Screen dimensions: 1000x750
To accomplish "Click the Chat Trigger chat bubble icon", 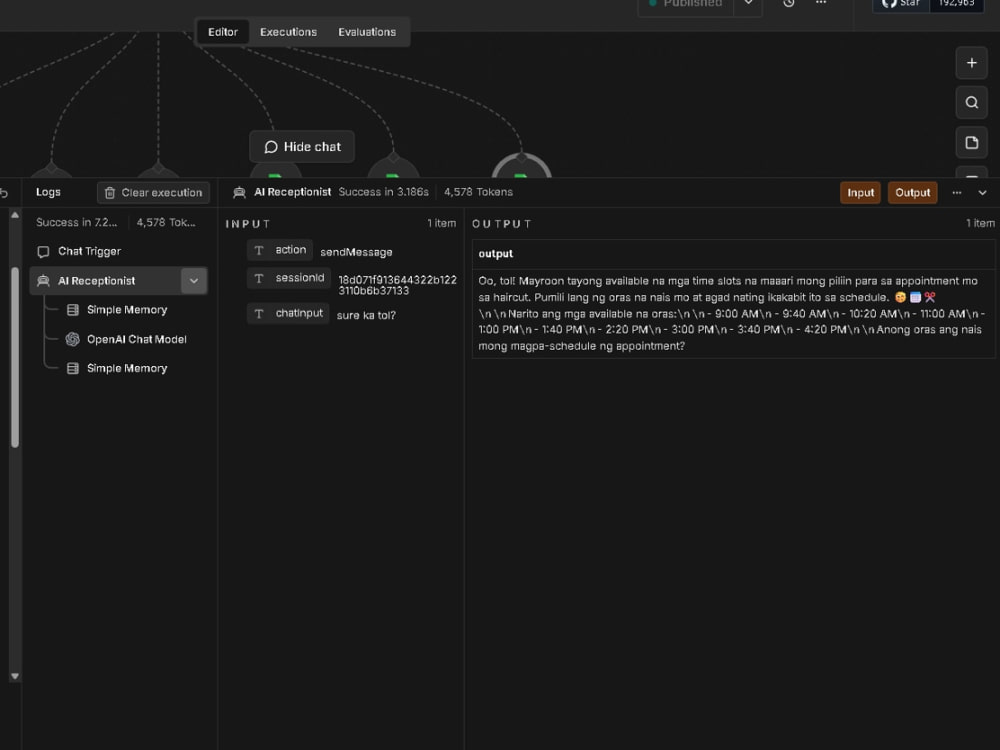I will (43, 251).
